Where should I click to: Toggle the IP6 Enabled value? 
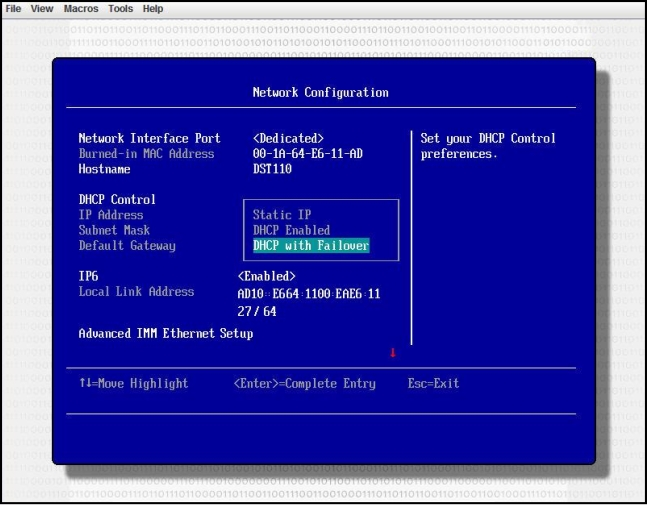pyautogui.click(x=267, y=276)
